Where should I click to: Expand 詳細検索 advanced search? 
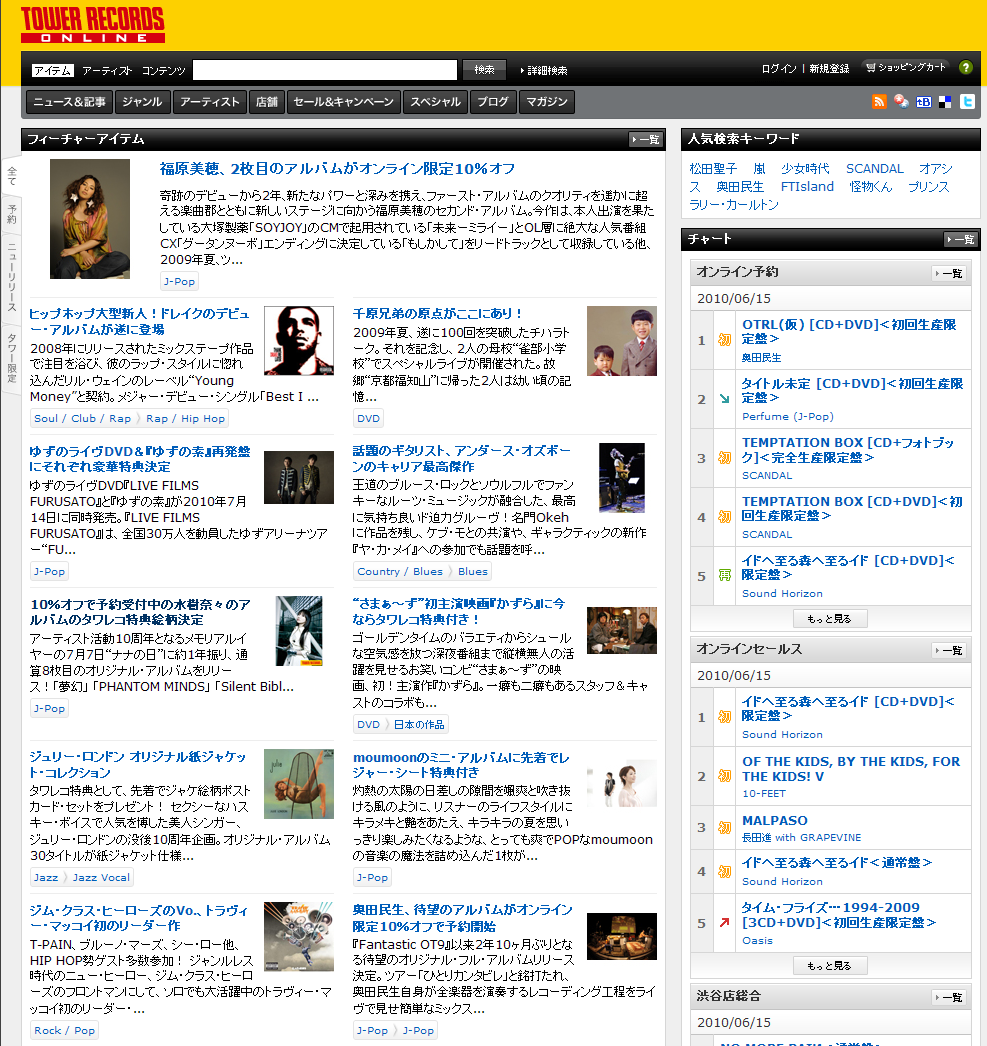coord(544,70)
